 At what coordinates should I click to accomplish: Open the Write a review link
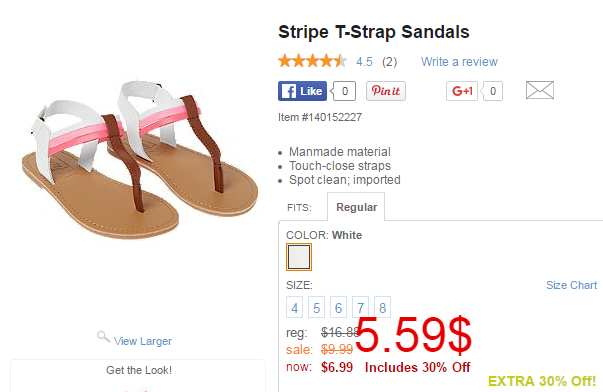click(459, 62)
